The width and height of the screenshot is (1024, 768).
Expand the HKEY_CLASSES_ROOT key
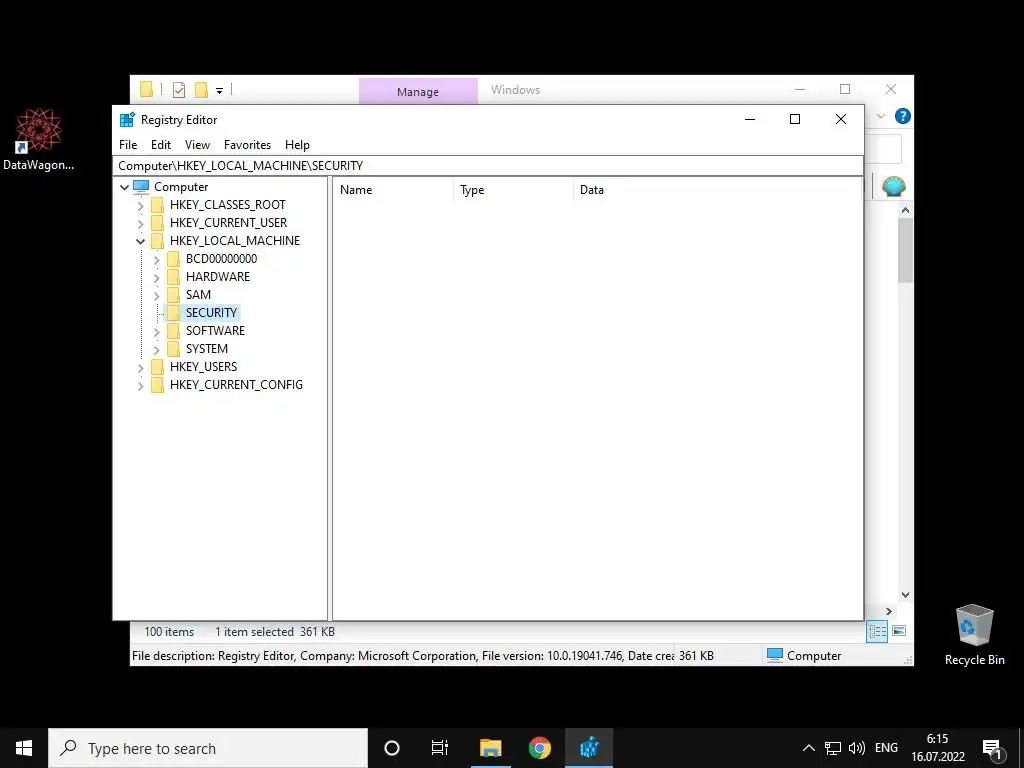point(140,206)
